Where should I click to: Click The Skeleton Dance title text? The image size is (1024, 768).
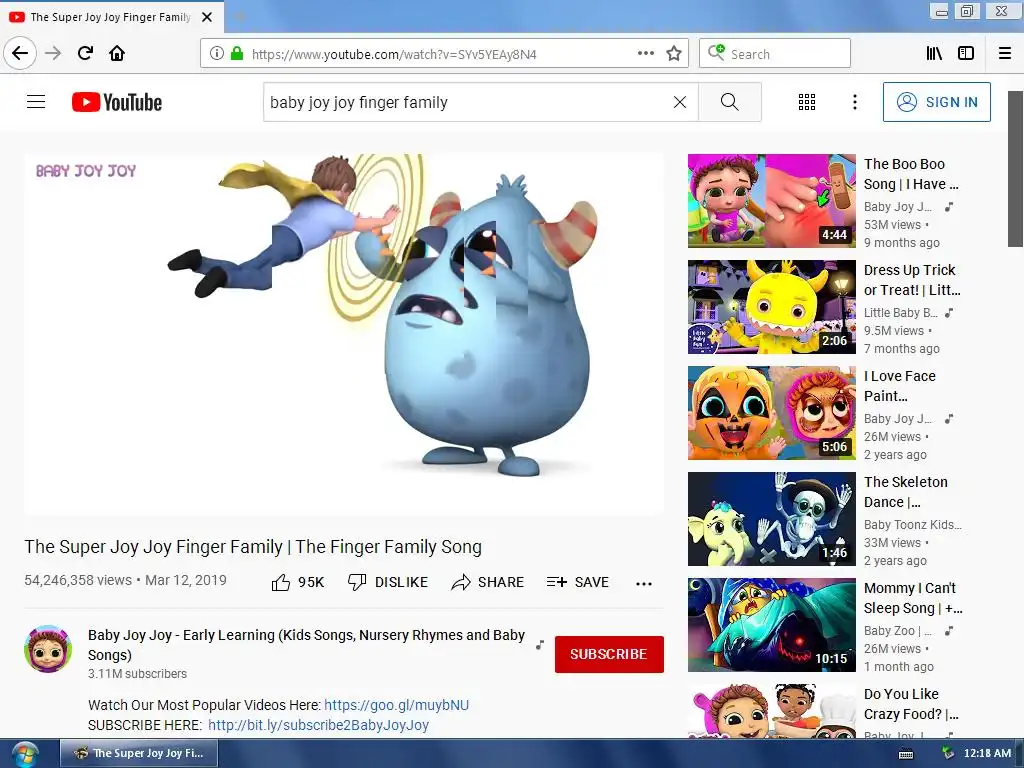[x=905, y=492]
